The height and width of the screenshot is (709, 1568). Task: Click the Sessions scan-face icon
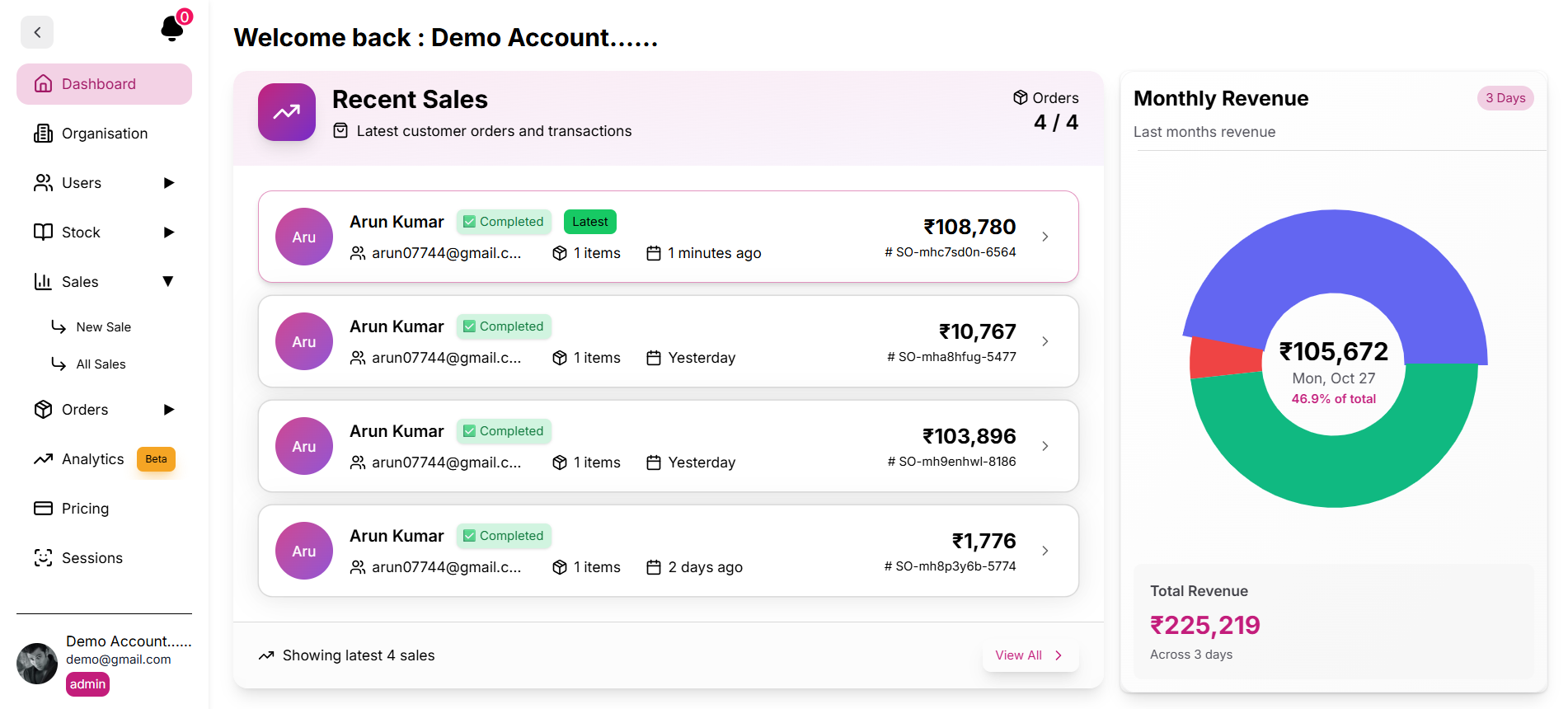[43, 558]
